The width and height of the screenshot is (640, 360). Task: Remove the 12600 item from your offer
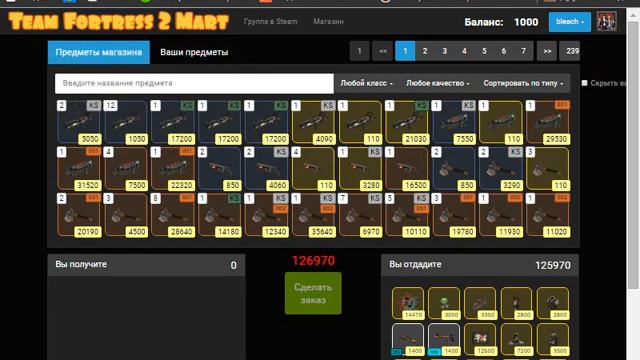click(x=480, y=339)
